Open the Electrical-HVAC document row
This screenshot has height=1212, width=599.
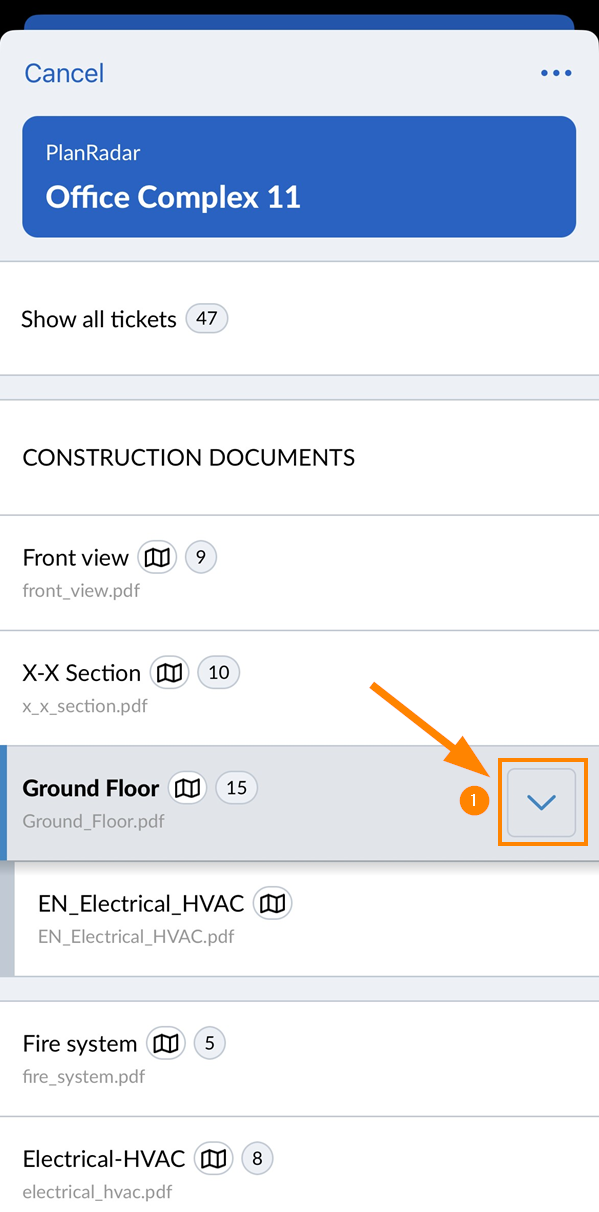point(299,1165)
